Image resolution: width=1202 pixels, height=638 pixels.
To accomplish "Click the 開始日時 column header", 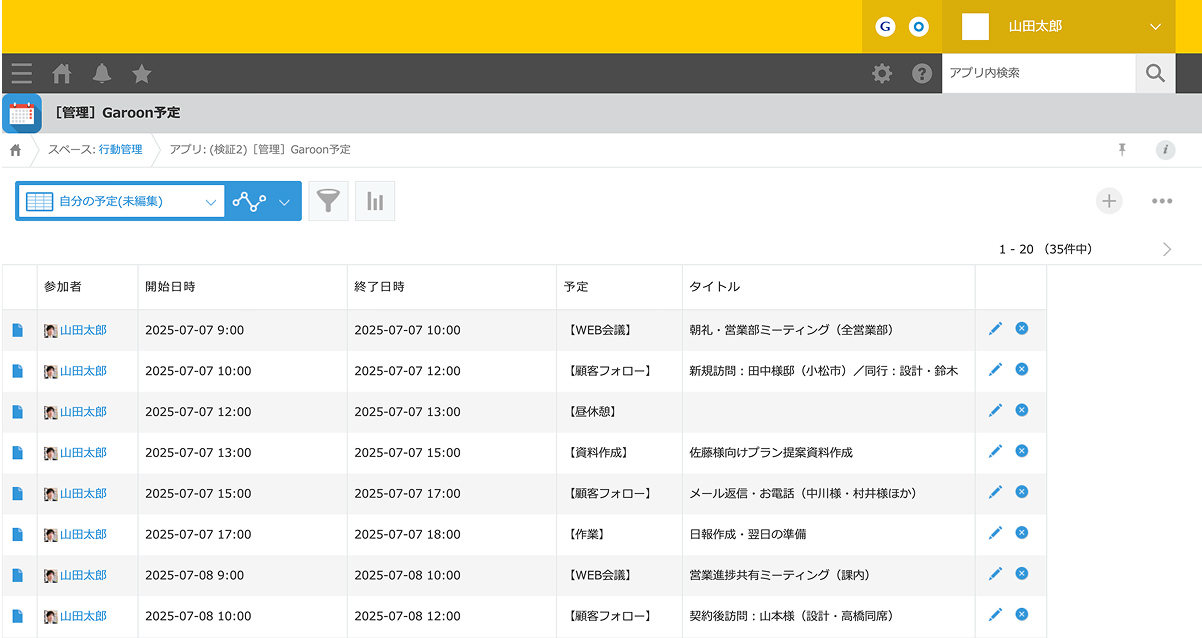I will click(x=171, y=287).
